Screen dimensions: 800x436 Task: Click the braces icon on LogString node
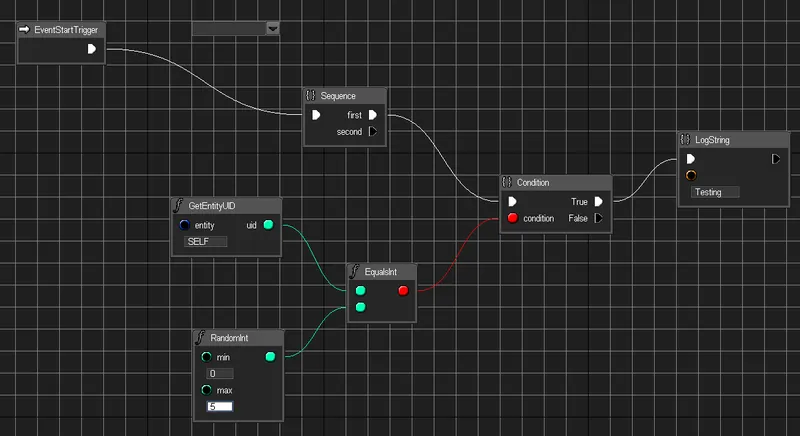[685, 140]
